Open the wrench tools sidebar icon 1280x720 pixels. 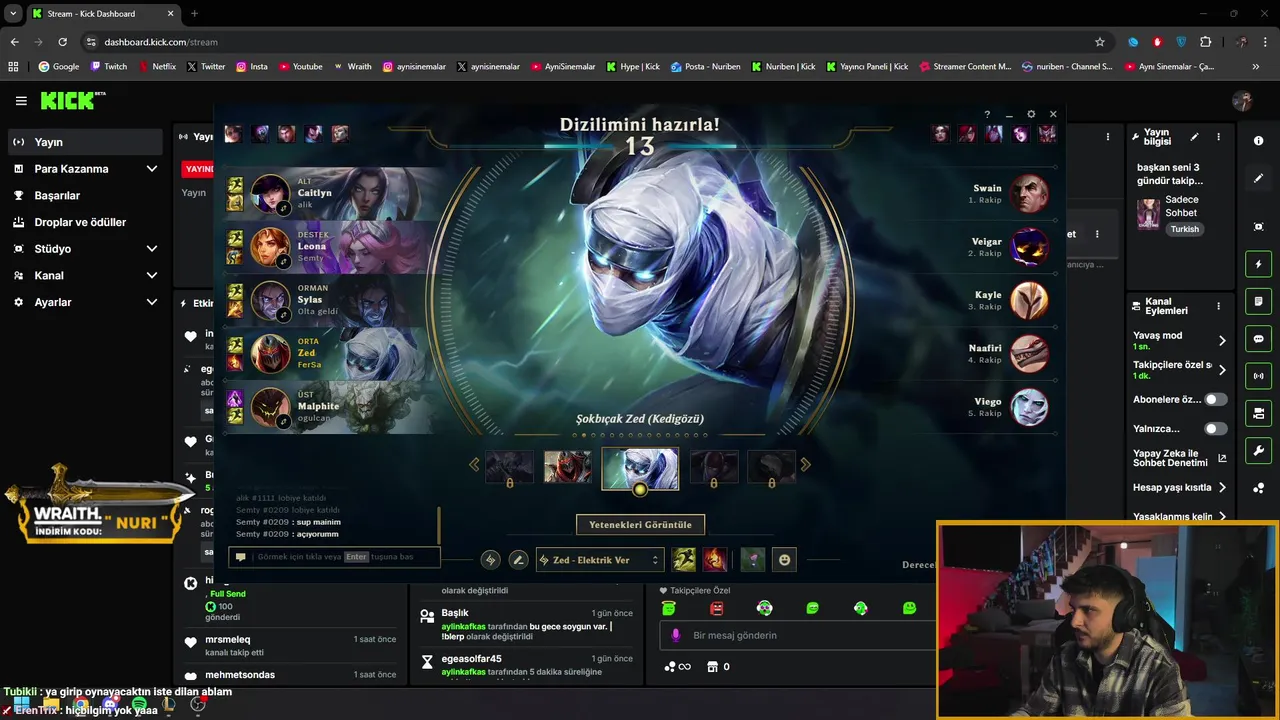[x=1258, y=450]
